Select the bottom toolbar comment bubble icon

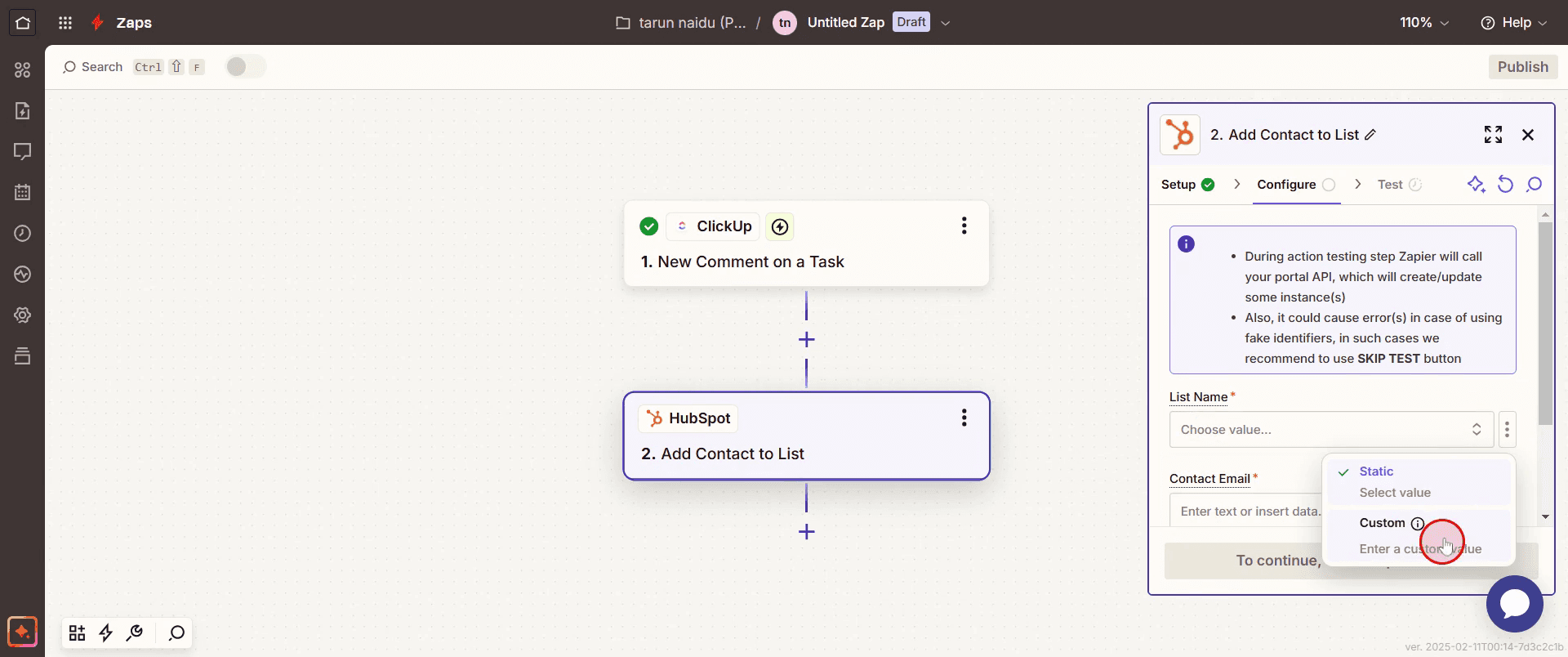[x=176, y=633]
